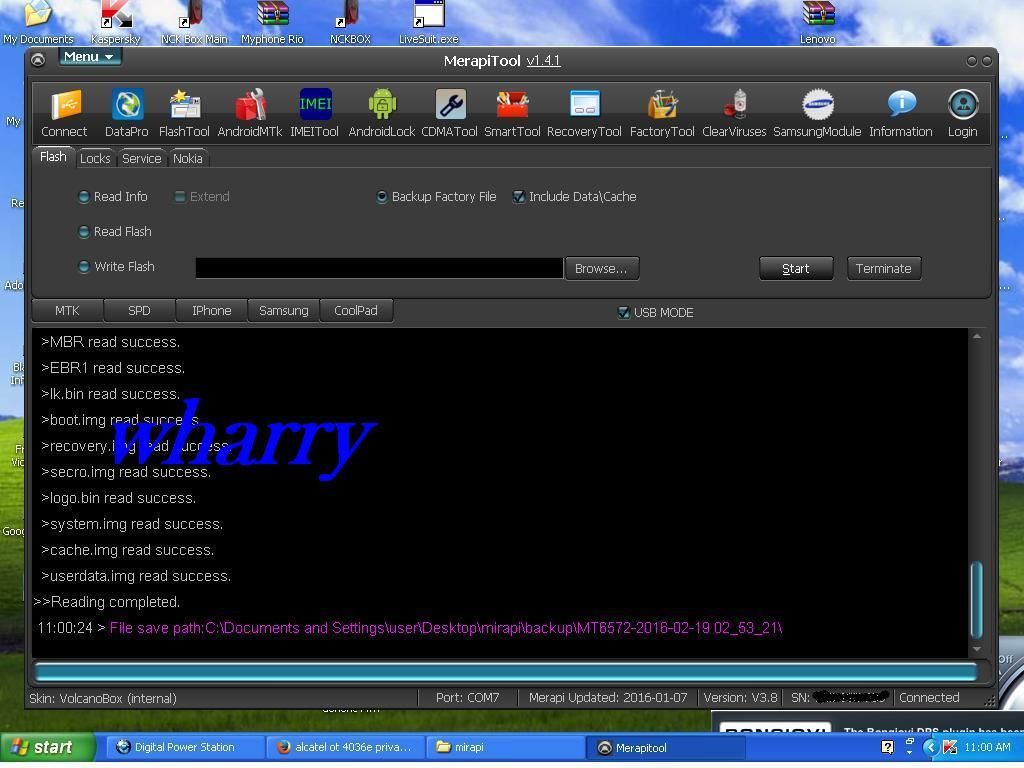Open the Kaspersky desktop shortcut
Screen dimensions: 1024x768
click(x=116, y=22)
